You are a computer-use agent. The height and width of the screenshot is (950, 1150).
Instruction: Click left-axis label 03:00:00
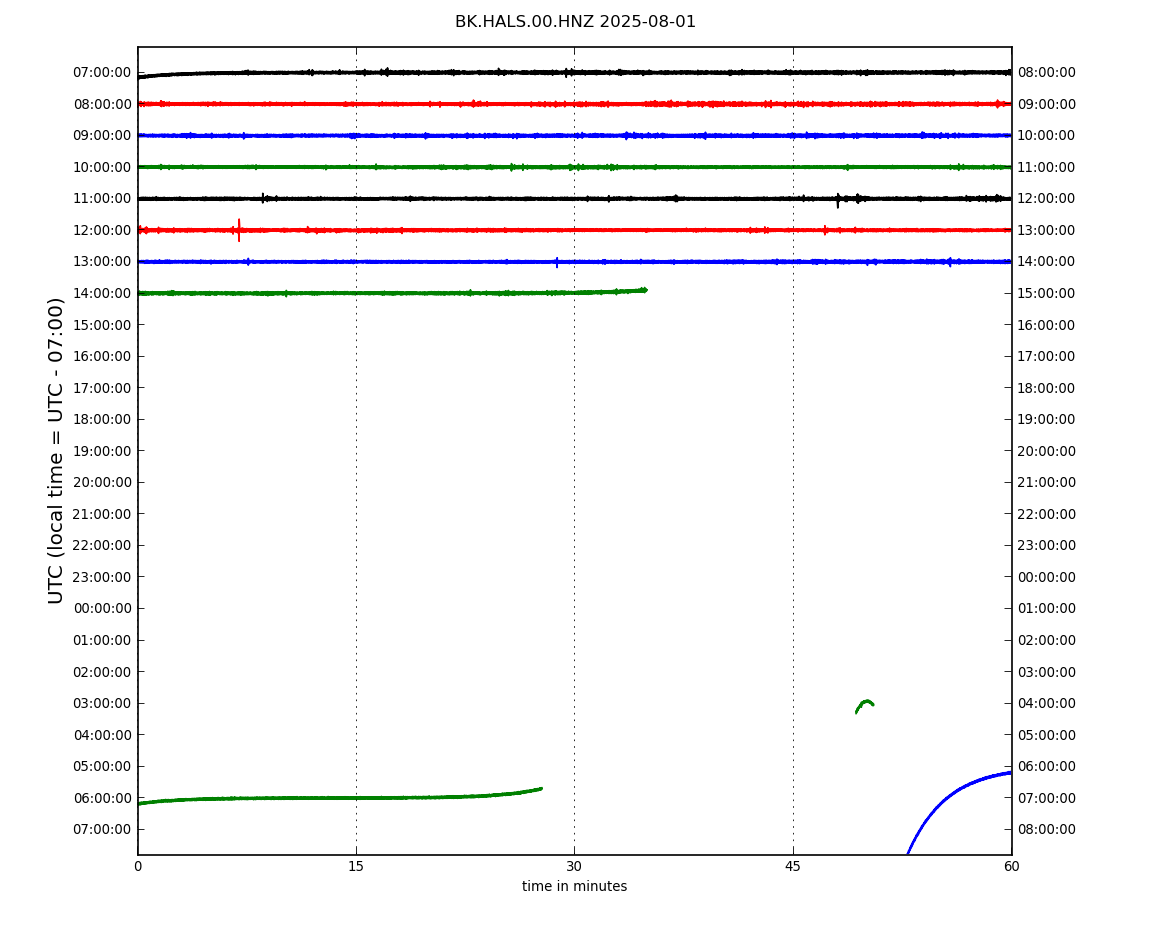pos(102,704)
